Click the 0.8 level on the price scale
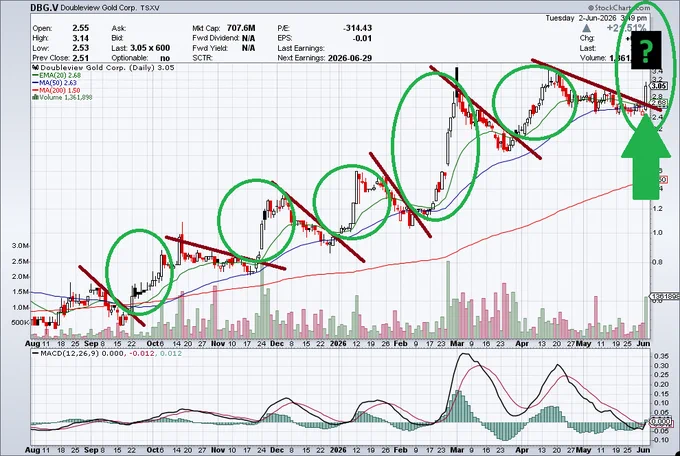The width and height of the screenshot is (680, 456). click(x=657, y=262)
